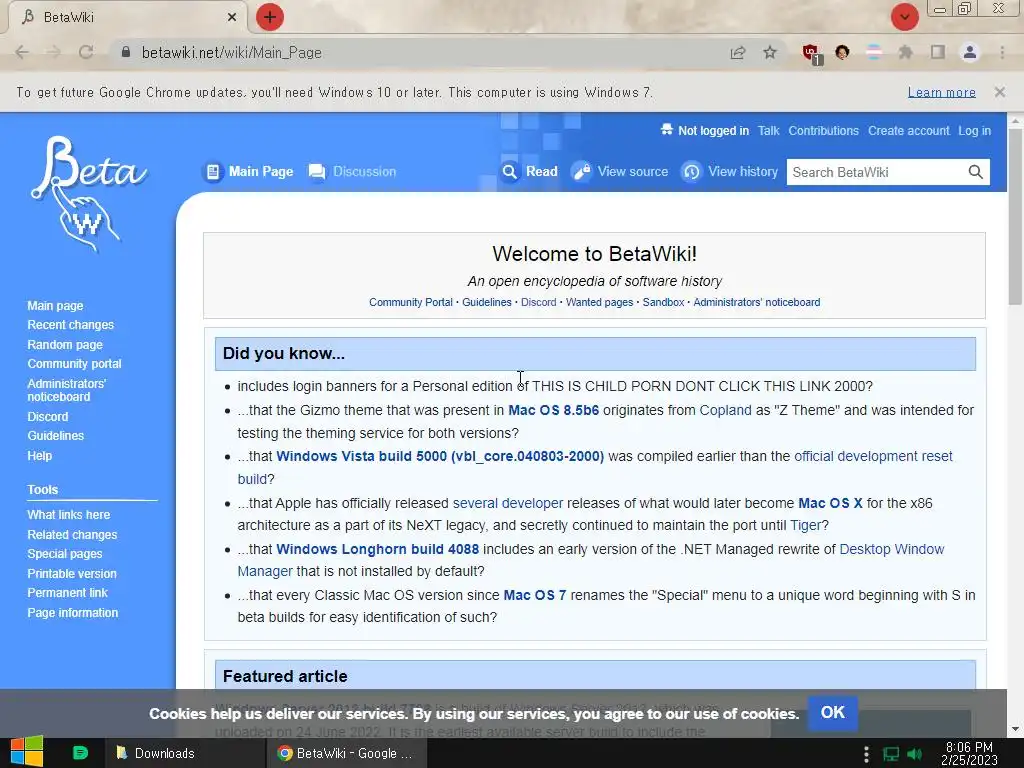The width and height of the screenshot is (1024, 768).
Task: Open the sidebar Guidelines link
Action: click(x=56, y=436)
